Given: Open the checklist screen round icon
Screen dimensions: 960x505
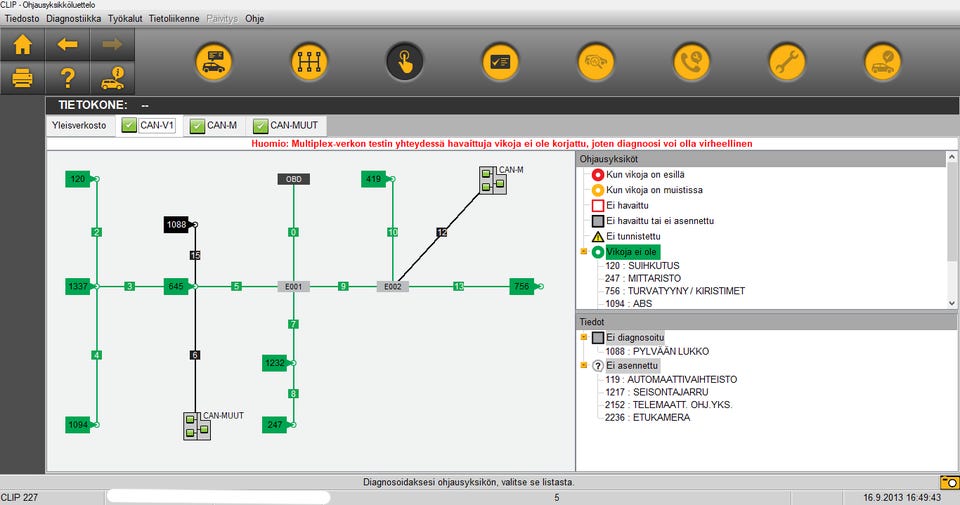Looking at the screenshot, I should (x=500, y=62).
